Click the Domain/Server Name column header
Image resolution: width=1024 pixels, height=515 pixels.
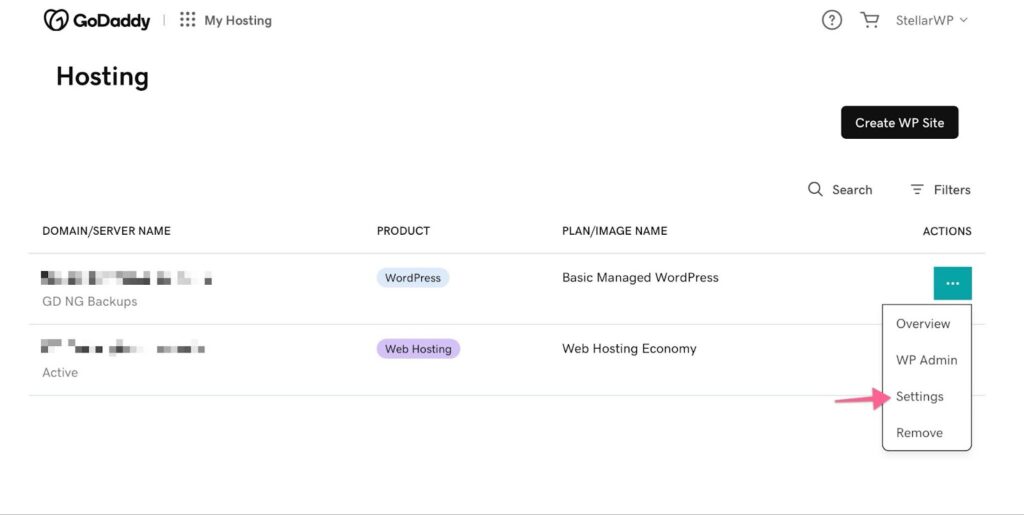[106, 231]
